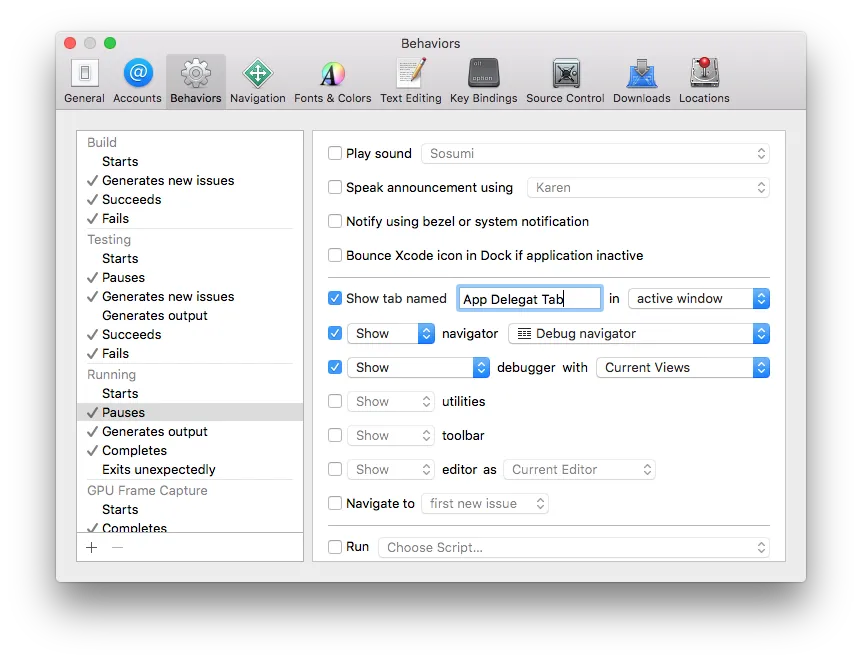862x662 pixels.
Task: Open the Show dropdown beside toolbar
Action: [391, 435]
